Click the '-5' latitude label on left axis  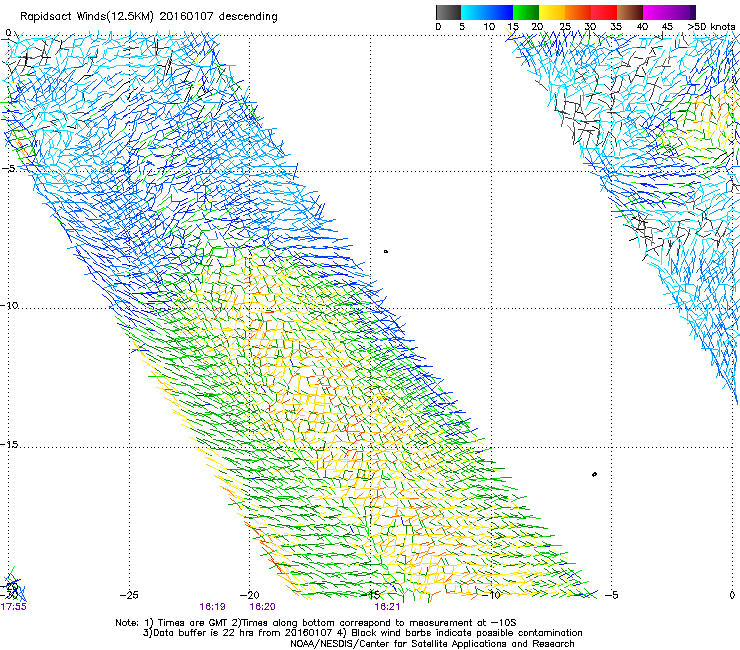[8, 168]
